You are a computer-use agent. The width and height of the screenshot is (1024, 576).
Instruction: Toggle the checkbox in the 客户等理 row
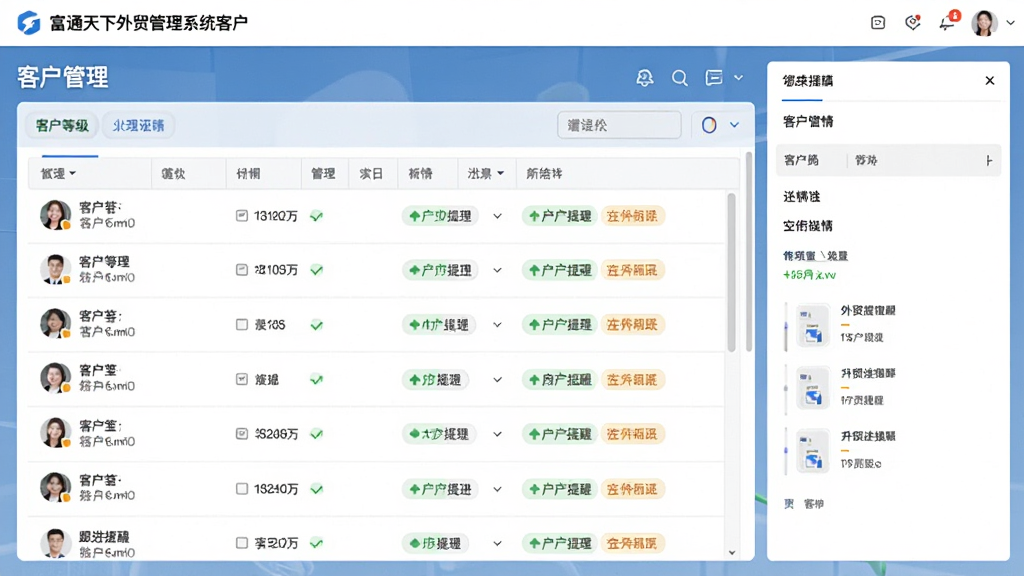click(242, 270)
